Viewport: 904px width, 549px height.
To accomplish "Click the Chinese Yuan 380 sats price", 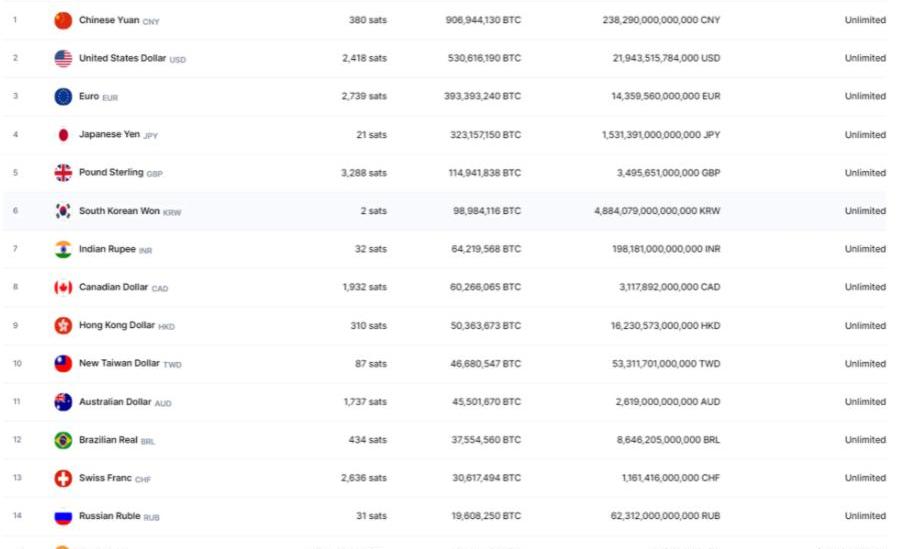I will tap(367, 20).
